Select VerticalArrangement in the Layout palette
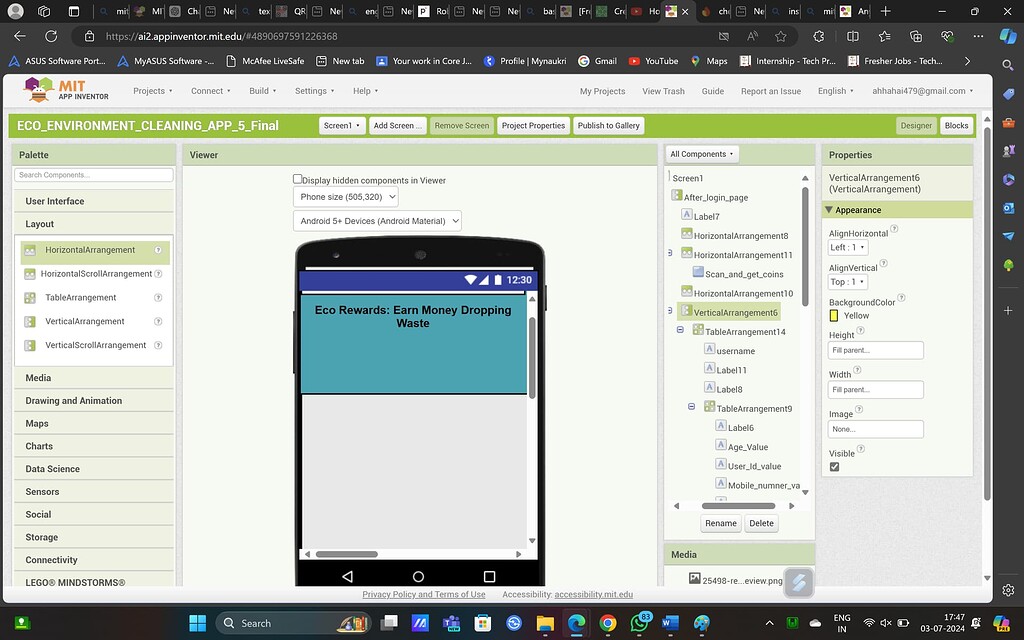The image size is (1024, 640). 87,321
